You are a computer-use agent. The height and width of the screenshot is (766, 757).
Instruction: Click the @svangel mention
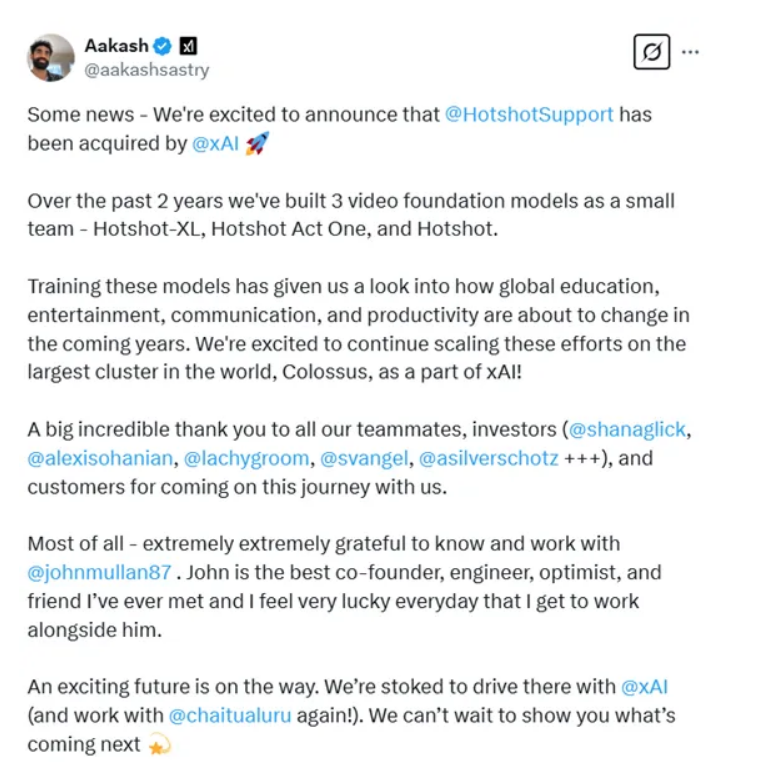[364, 458]
